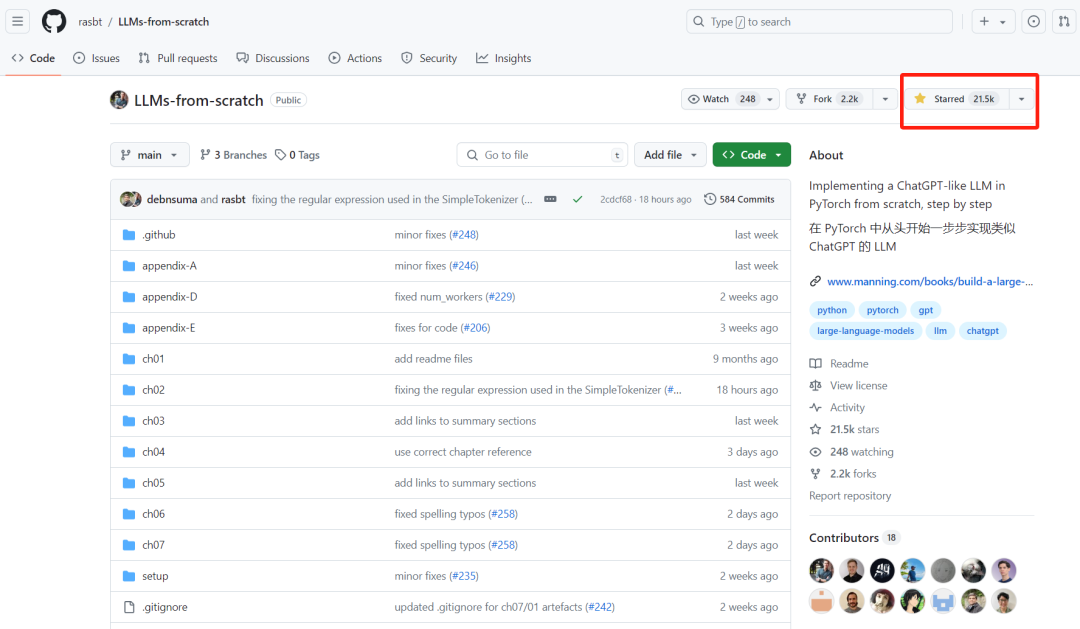Screen dimensions: 1080x629
Task: Click the python topic tag
Action: coord(832,310)
